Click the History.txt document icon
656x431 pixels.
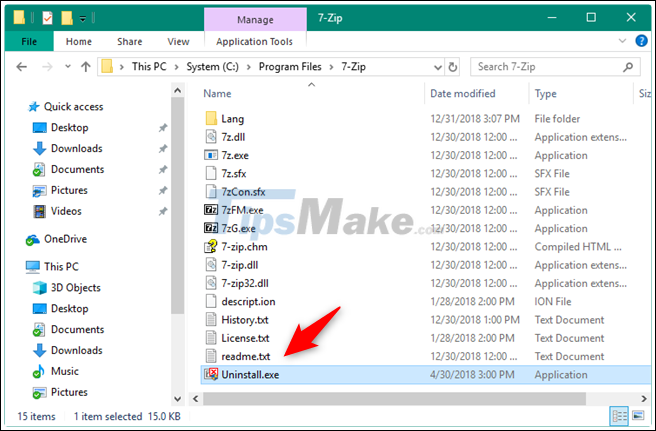[x=211, y=319]
